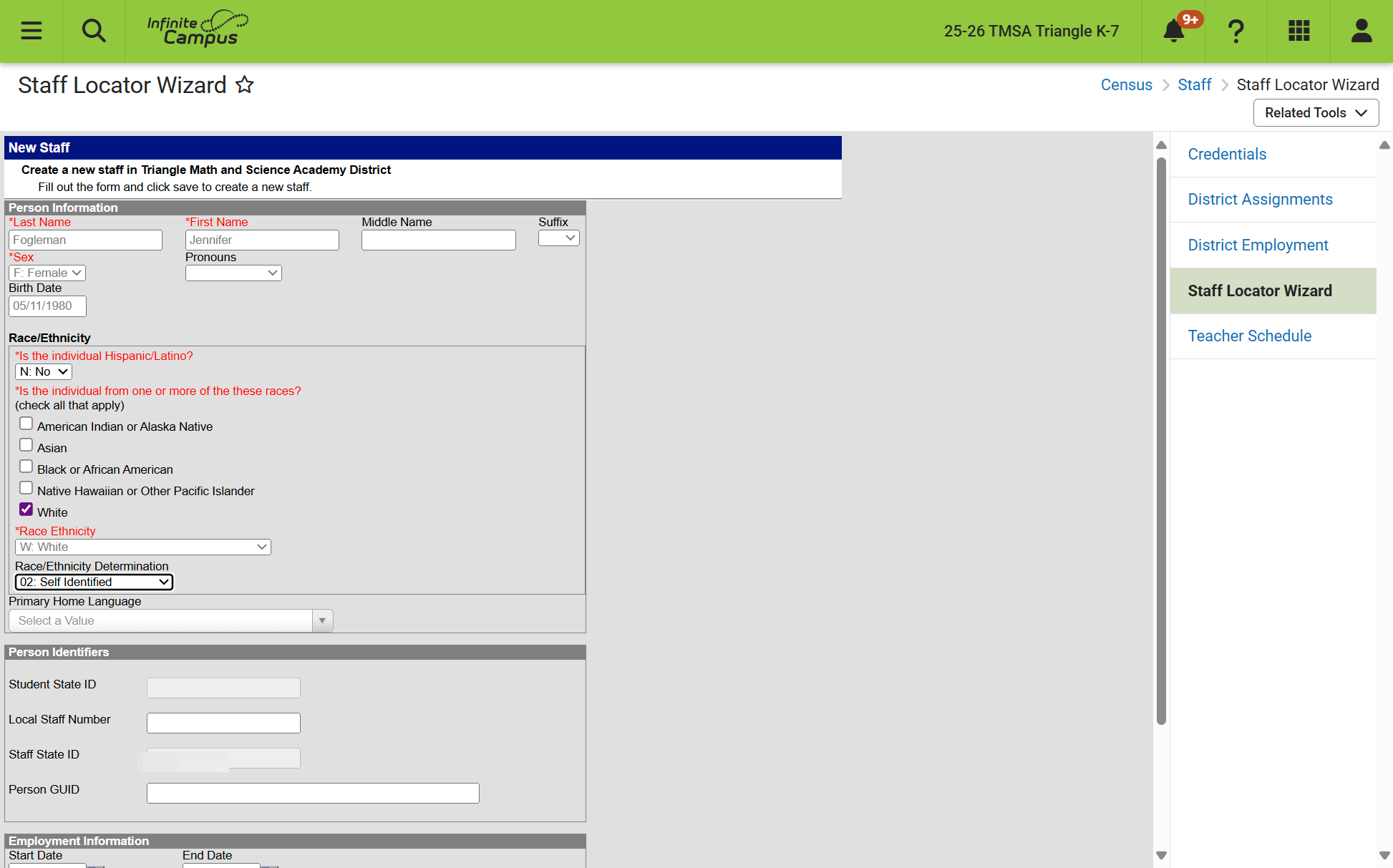This screenshot has height=868, width=1393.
Task: Open Teacher Schedule tool
Action: coord(1249,336)
